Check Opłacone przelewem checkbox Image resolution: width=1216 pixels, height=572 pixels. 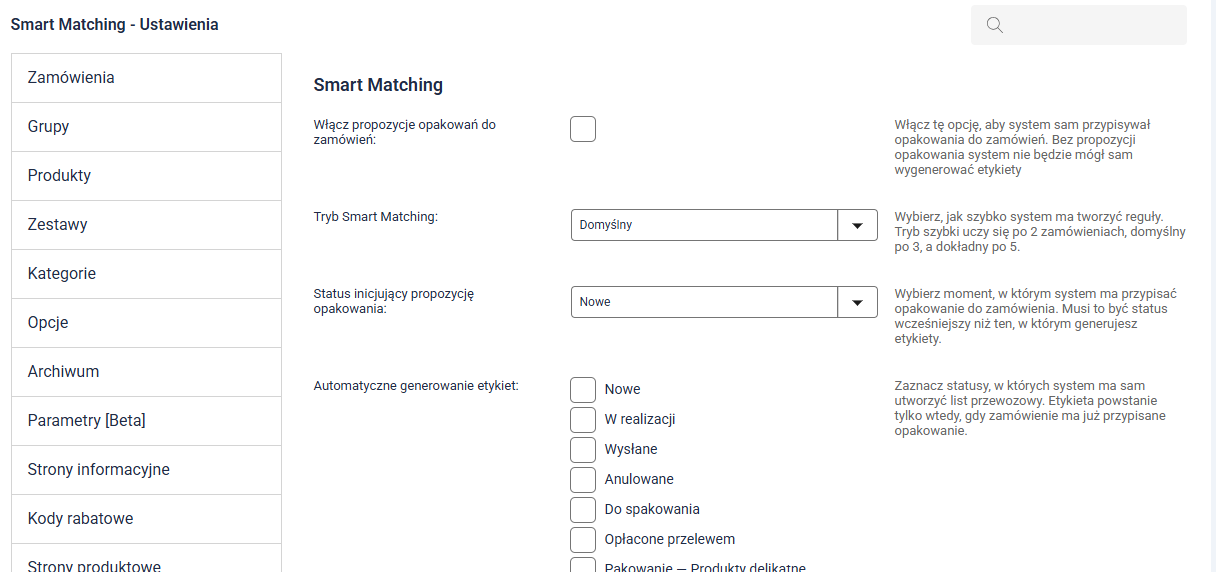tap(583, 539)
